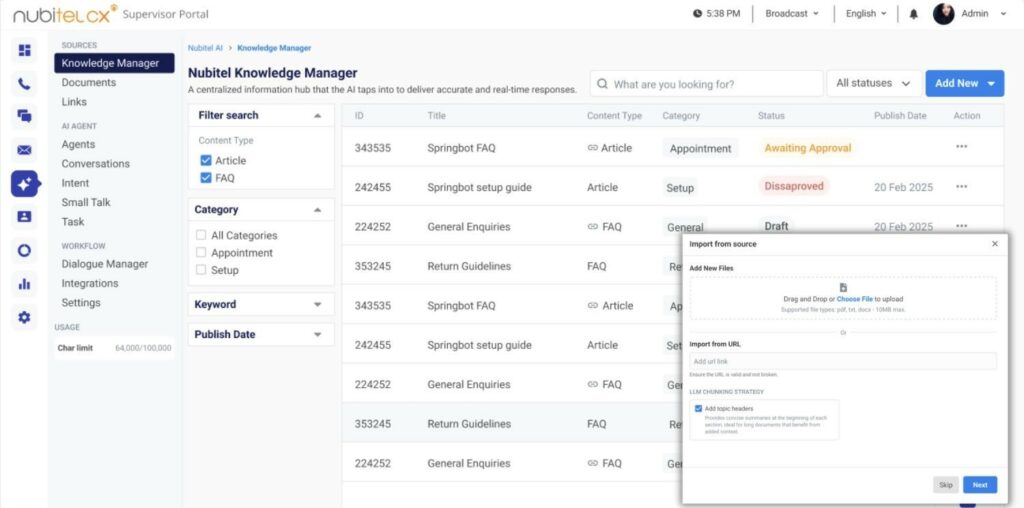Open the chat bubbles sidebar icon
The height and width of the screenshot is (508, 1024).
pyautogui.click(x=24, y=117)
